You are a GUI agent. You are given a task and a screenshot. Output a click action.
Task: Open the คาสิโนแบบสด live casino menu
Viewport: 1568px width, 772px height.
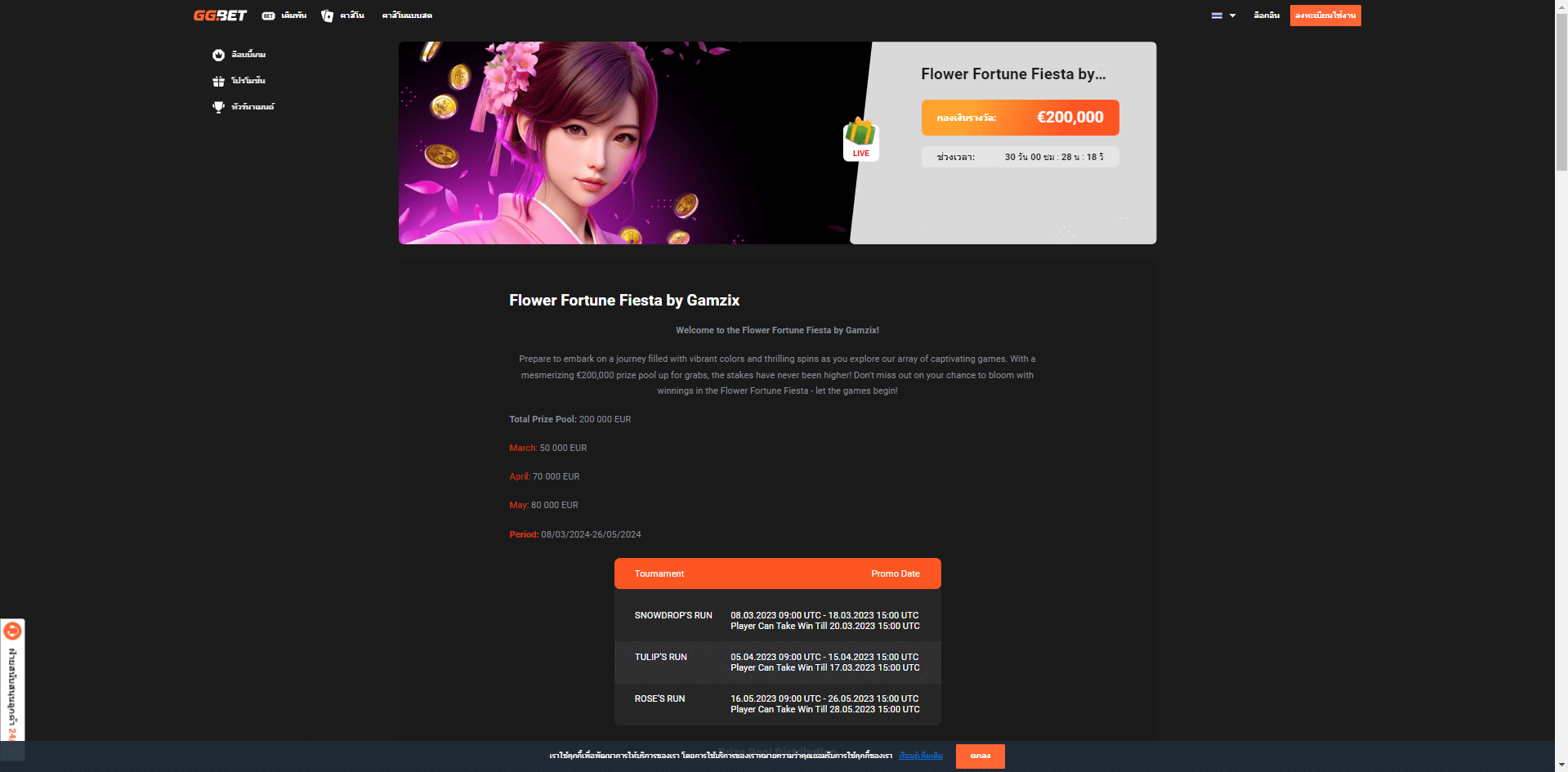coord(407,16)
